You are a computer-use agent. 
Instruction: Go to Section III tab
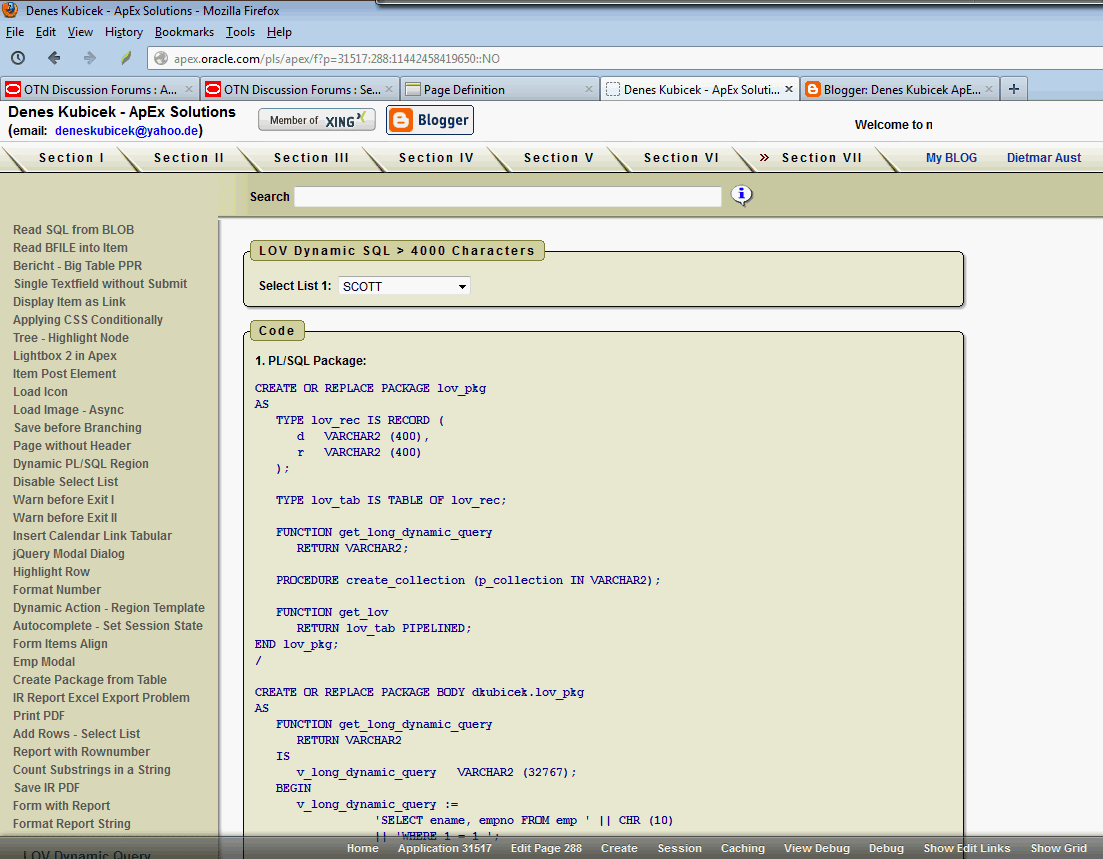point(311,158)
